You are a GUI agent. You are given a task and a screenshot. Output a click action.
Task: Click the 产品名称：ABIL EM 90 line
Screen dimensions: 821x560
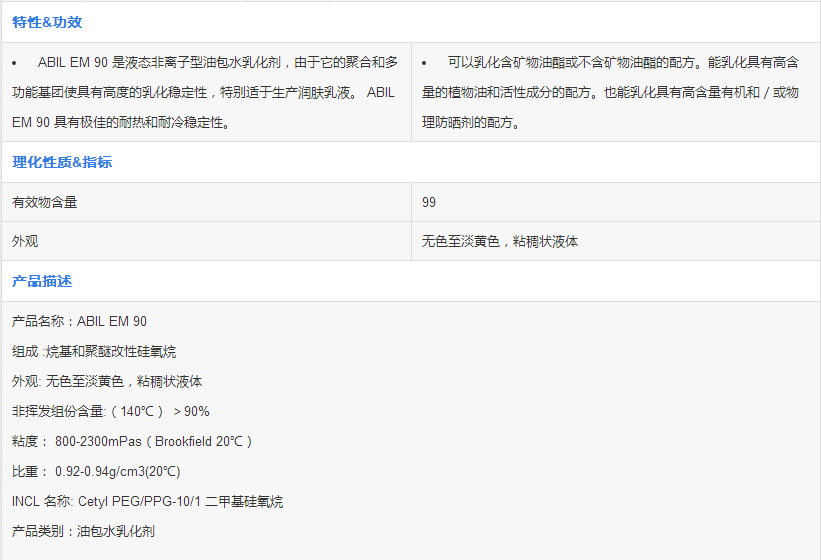79,322
